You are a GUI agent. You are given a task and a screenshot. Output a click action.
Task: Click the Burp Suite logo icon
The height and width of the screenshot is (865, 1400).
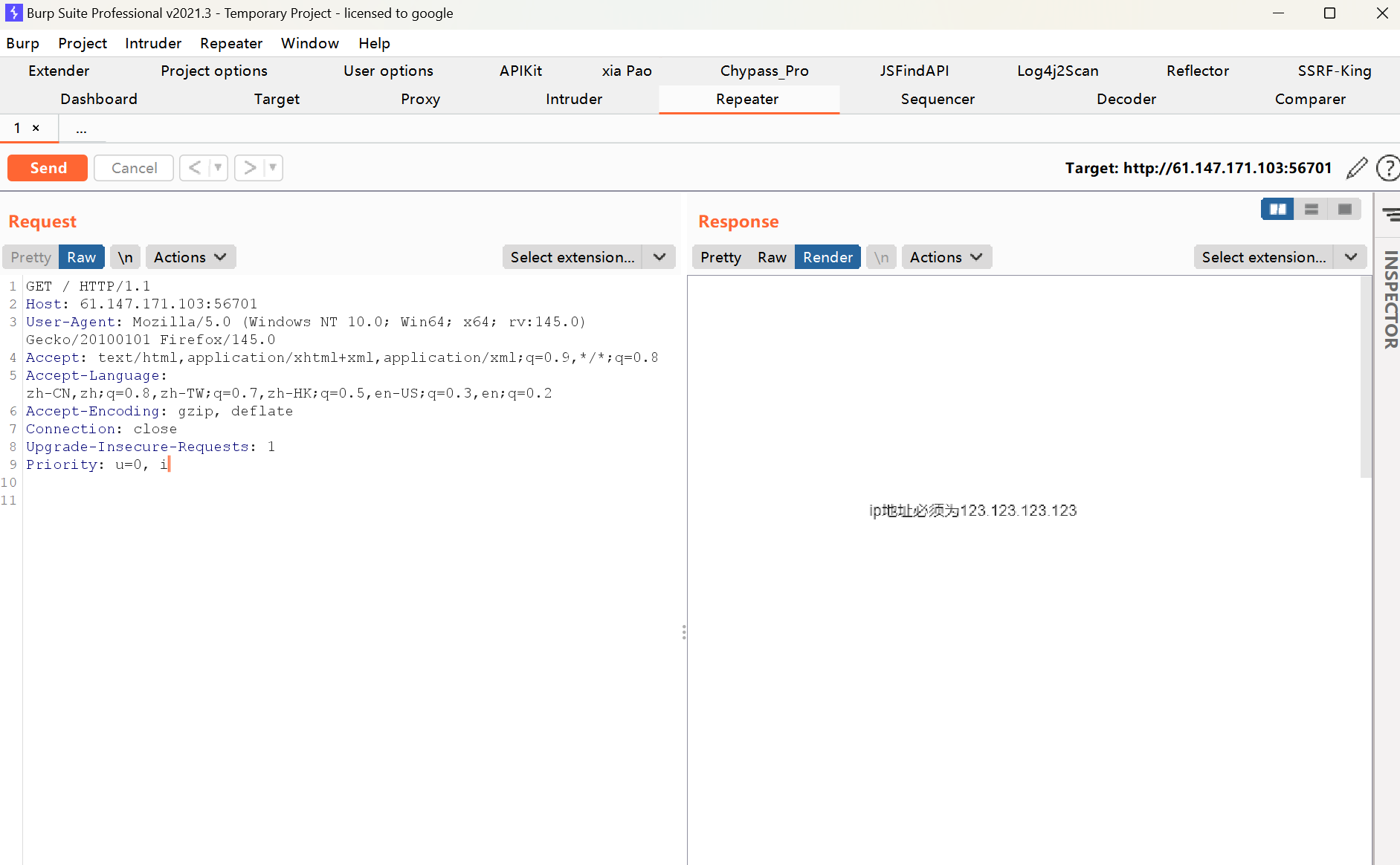click(x=13, y=13)
